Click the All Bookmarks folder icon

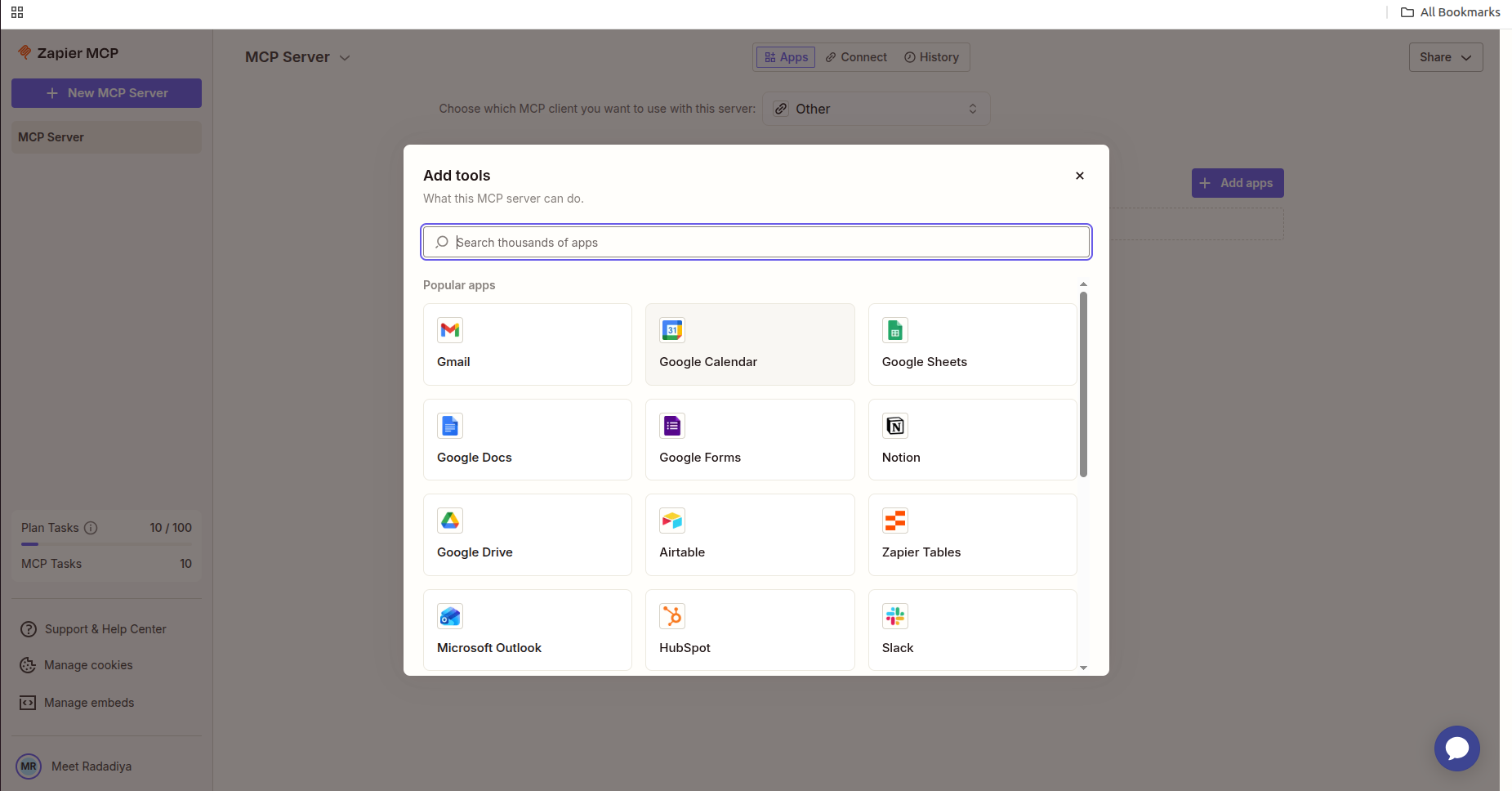pyautogui.click(x=1407, y=12)
